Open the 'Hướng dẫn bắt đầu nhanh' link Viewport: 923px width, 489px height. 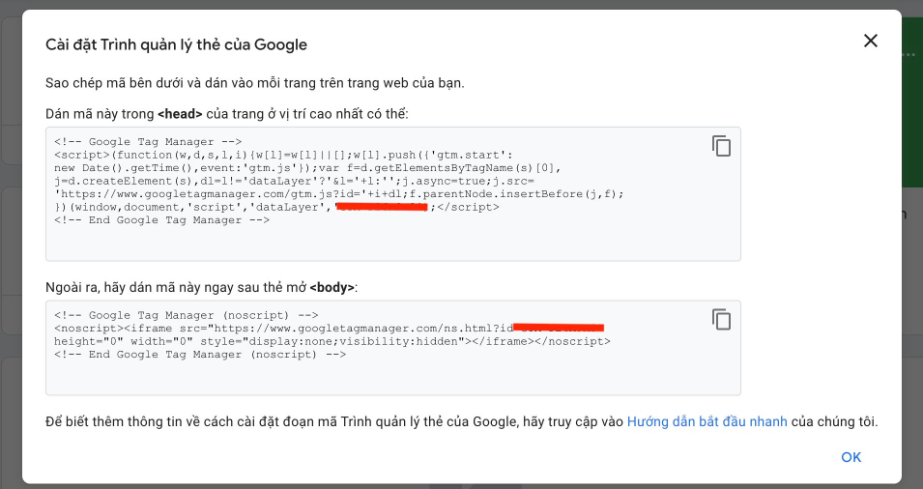[706, 422]
